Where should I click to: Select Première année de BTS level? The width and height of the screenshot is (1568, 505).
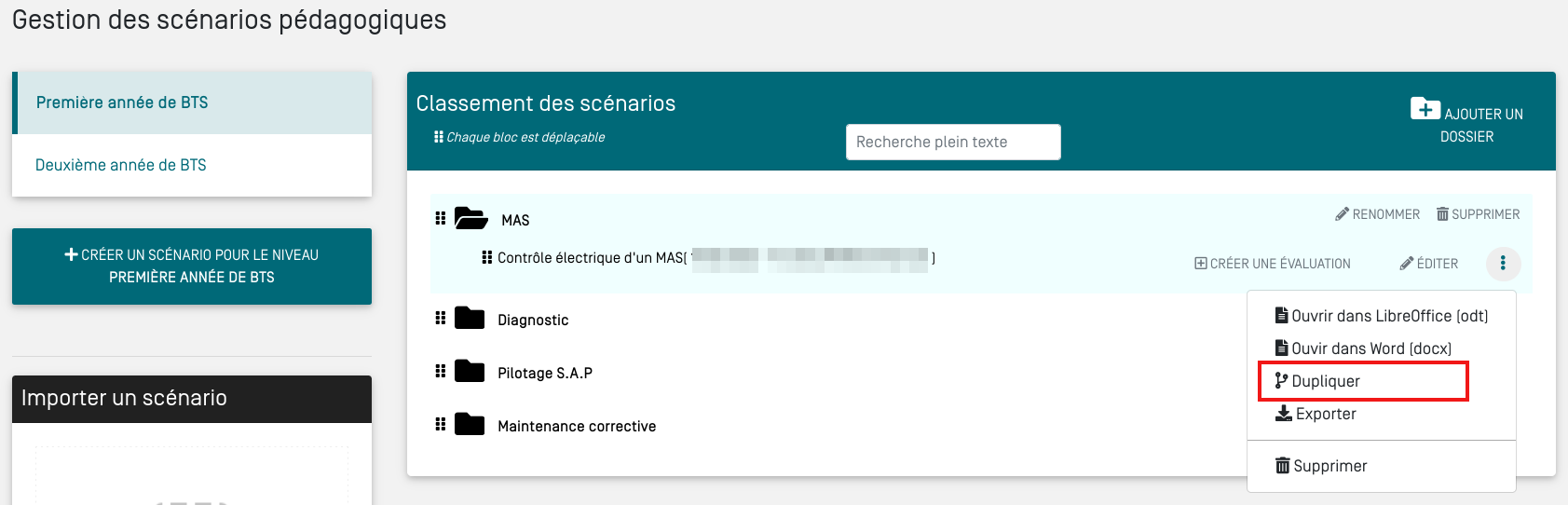[x=122, y=102]
